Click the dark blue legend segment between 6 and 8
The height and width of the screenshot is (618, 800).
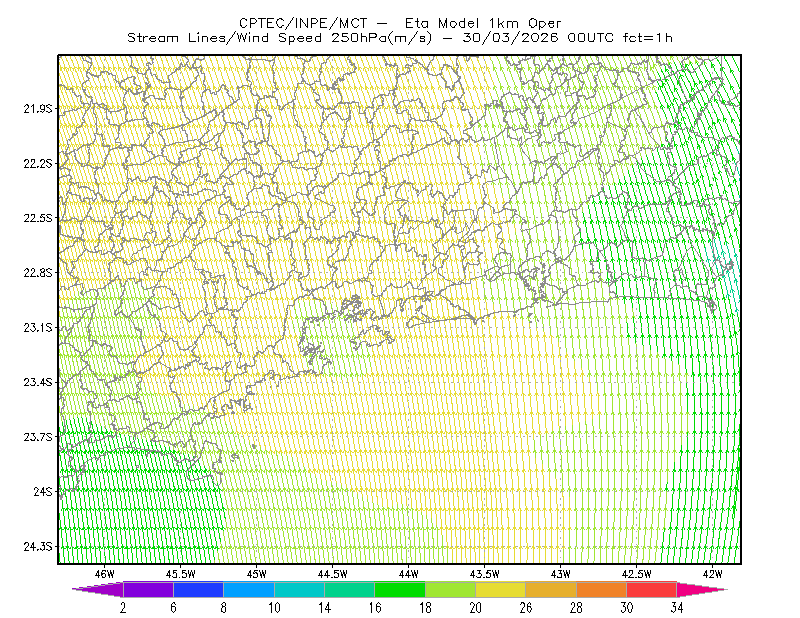pos(198,589)
